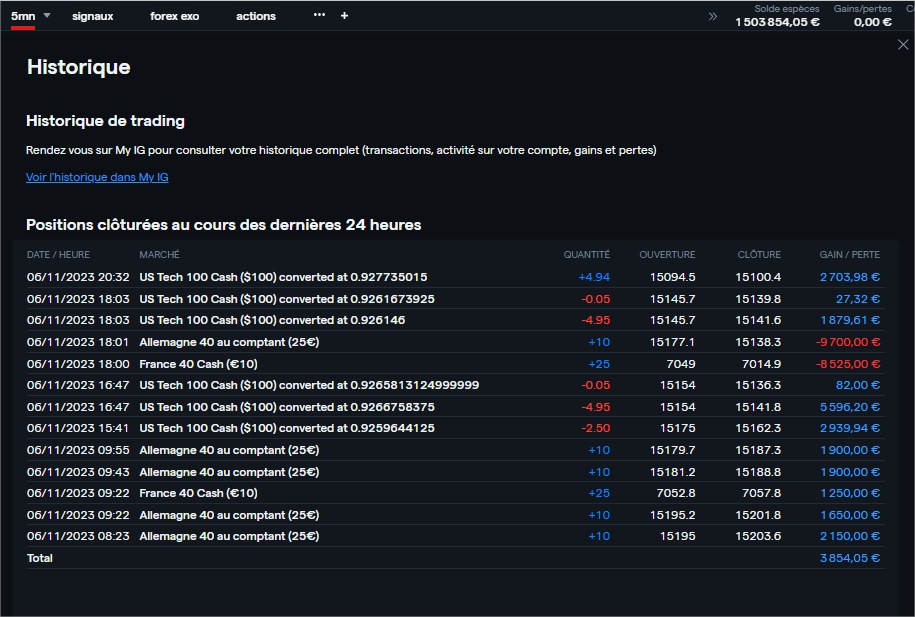Image resolution: width=915 pixels, height=617 pixels.
Task: Expand the account balance bar chevrons
Action: coord(713,16)
